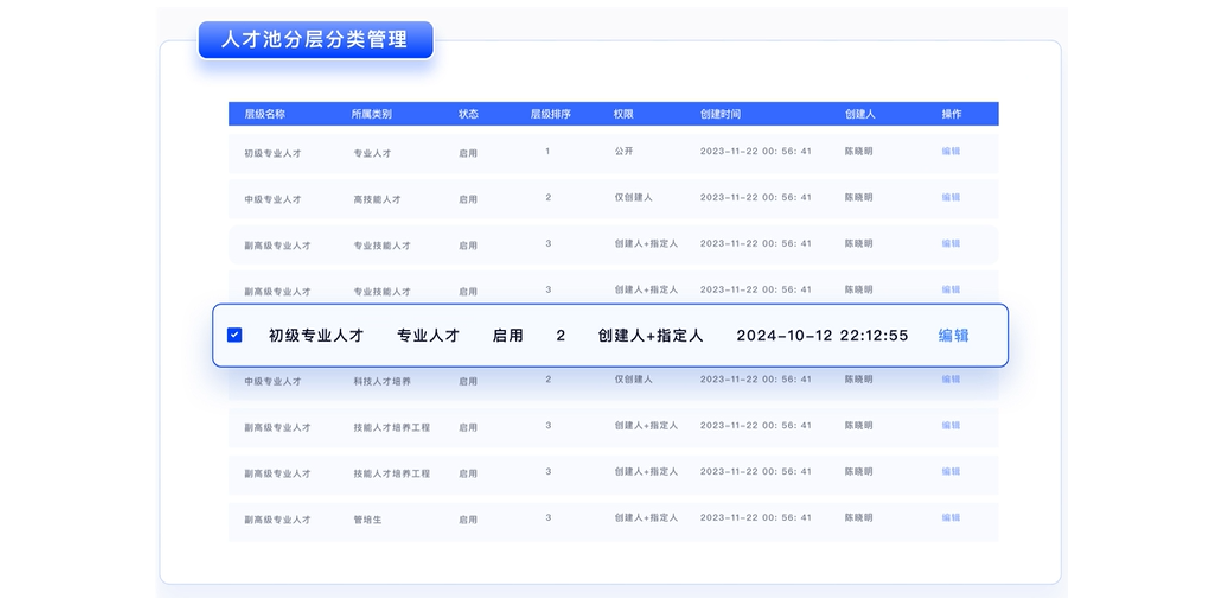Click 编辑 in the highlighted 2024-10-12 row
This screenshot has height=606, width=1223.
(953, 336)
